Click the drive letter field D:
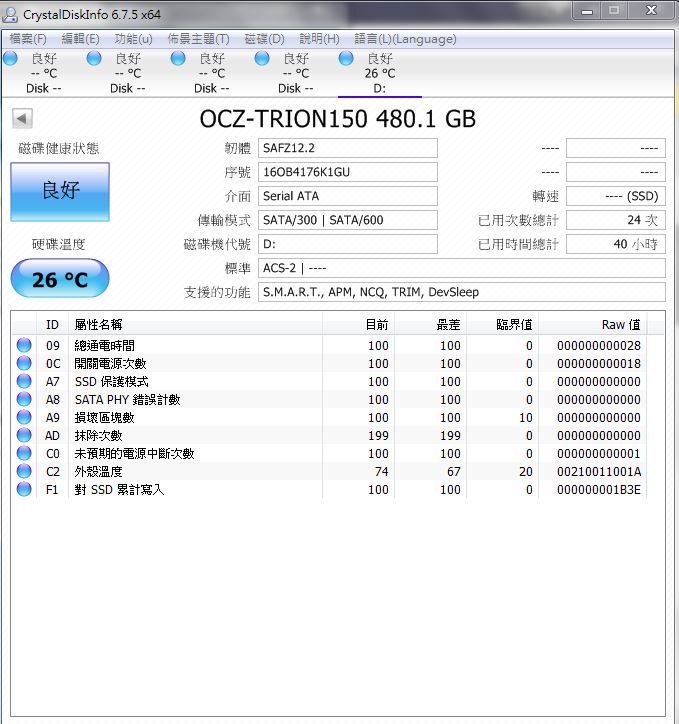Image resolution: width=679 pixels, height=724 pixels. pyautogui.click(x=348, y=244)
